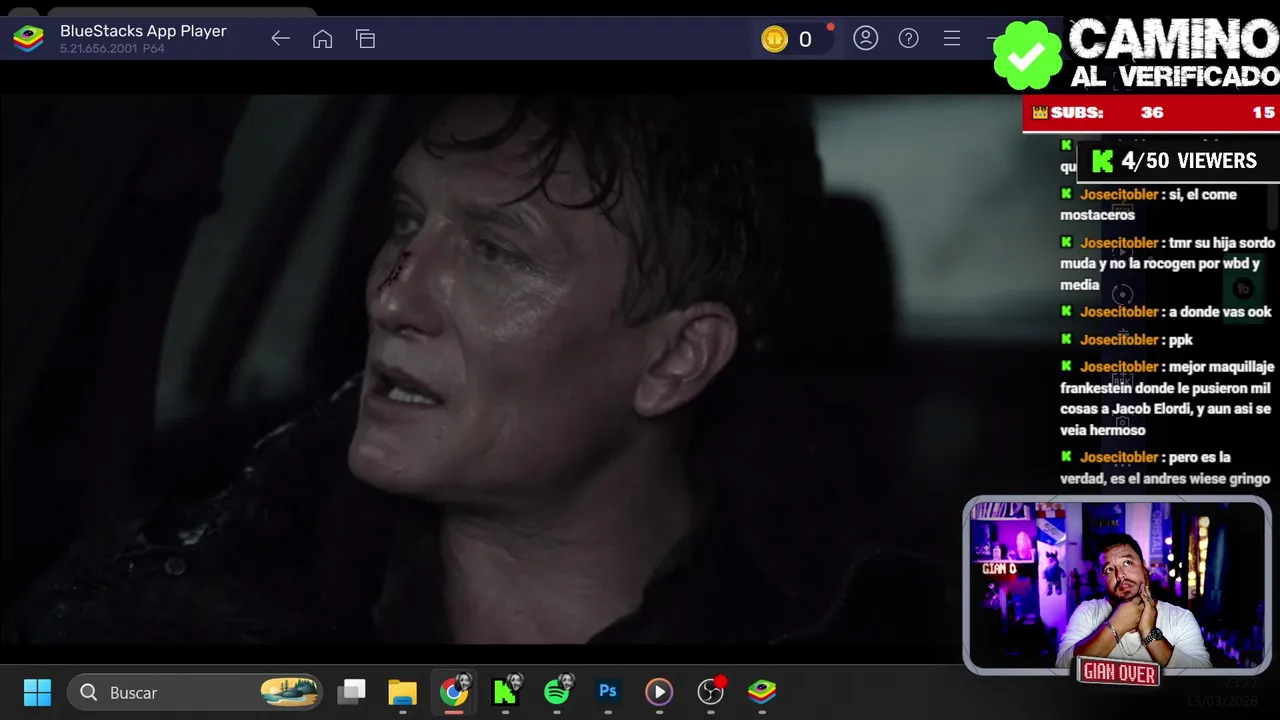Click the Buscar taskbar search field
1280x720 pixels.
point(195,692)
